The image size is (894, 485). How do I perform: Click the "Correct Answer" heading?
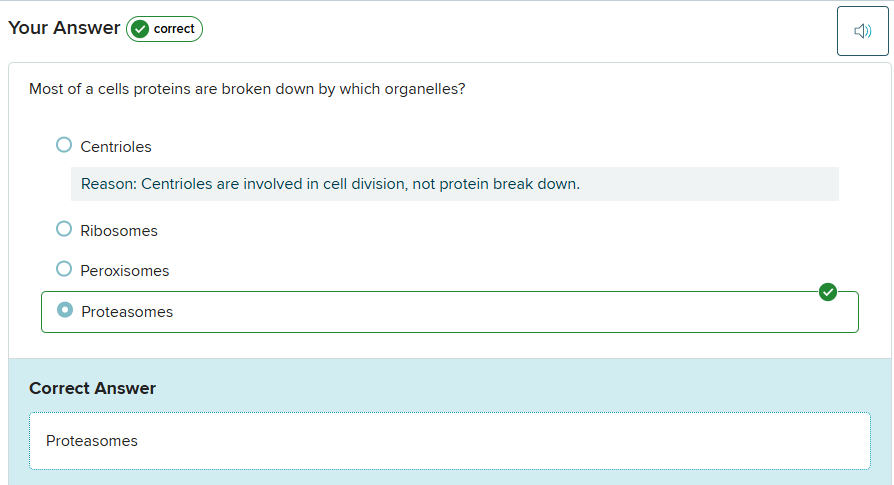click(92, 388)
